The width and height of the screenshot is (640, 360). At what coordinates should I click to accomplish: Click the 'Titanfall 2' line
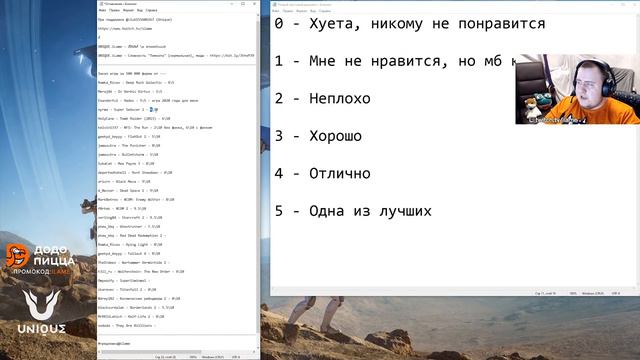point(127,289)
